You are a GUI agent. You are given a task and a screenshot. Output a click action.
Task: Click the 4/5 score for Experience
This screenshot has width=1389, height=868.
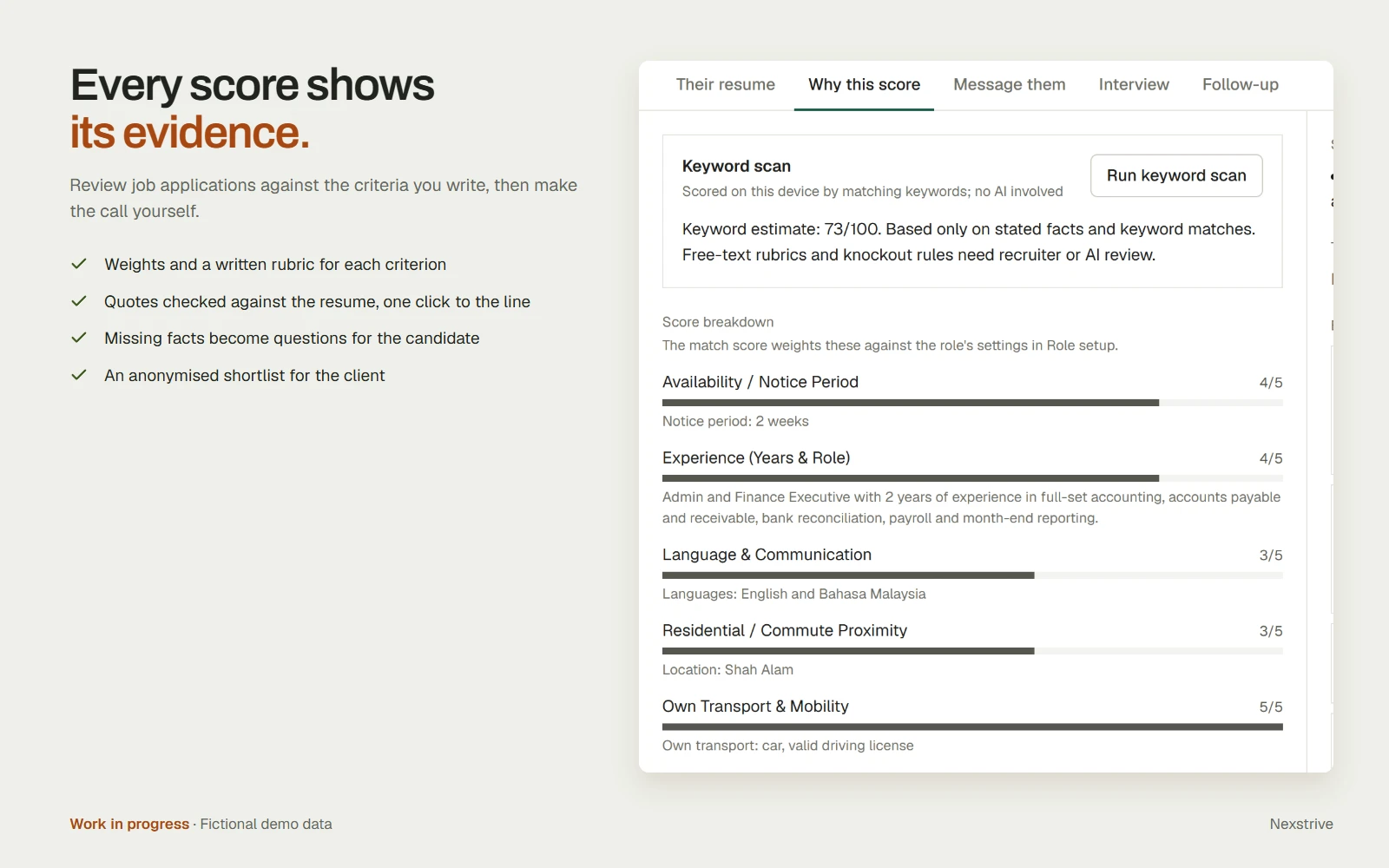[x=1271, y=458]
